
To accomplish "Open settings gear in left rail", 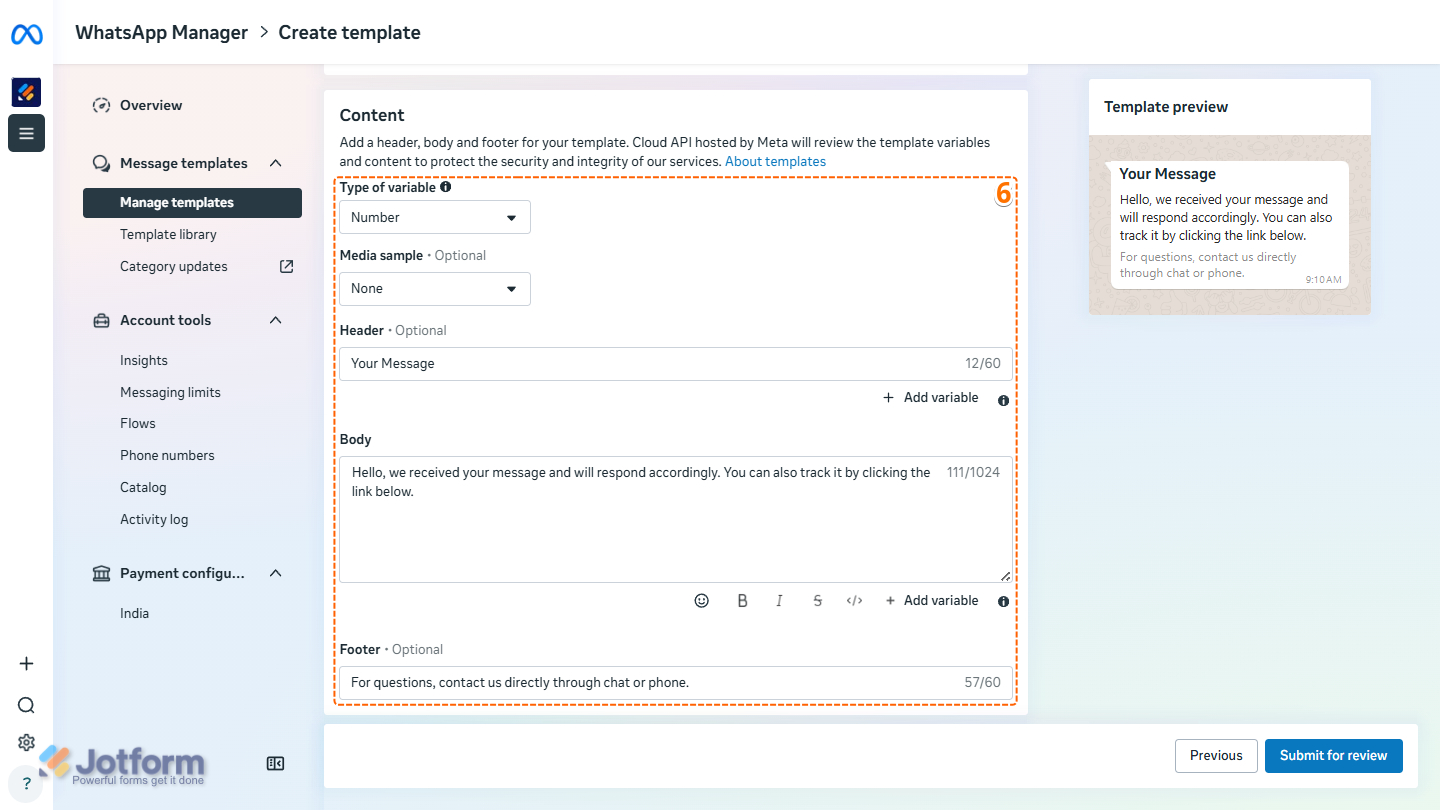I will pyautogui.click(x=26, y=742).
